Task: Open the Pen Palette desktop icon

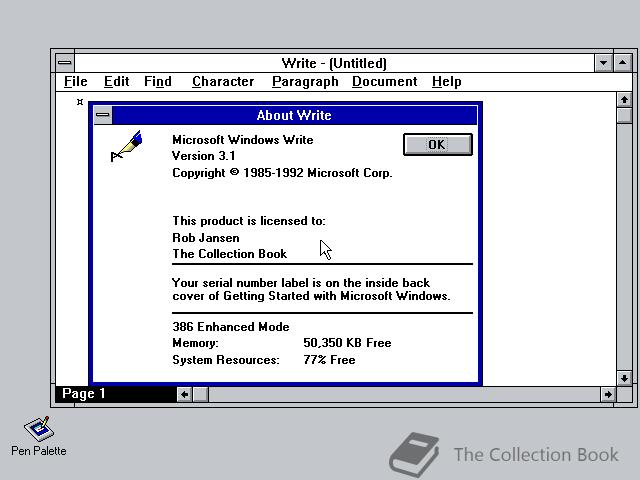Action: 39,436
